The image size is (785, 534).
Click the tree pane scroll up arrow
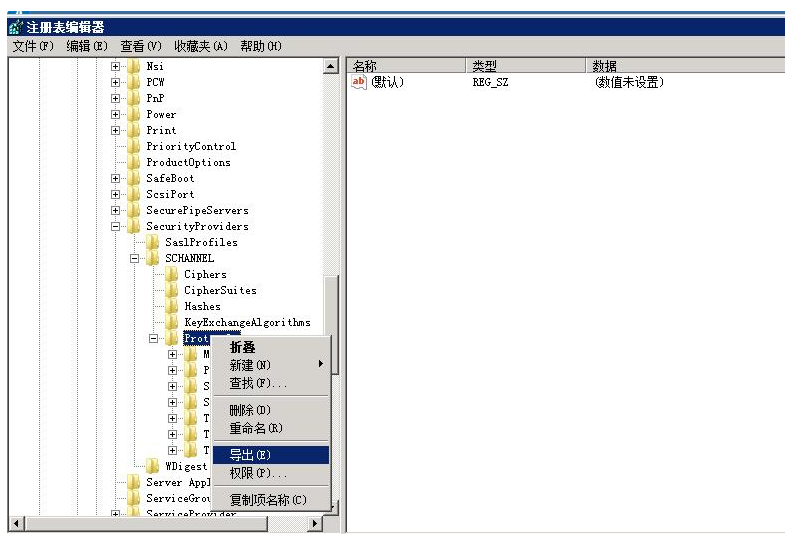[x=331, y=66]
